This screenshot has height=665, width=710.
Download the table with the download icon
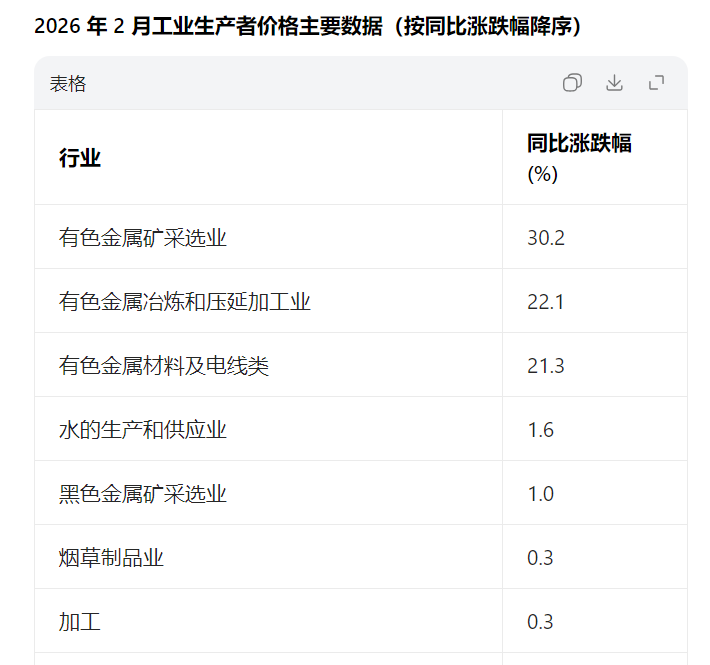tap(614, 83)
